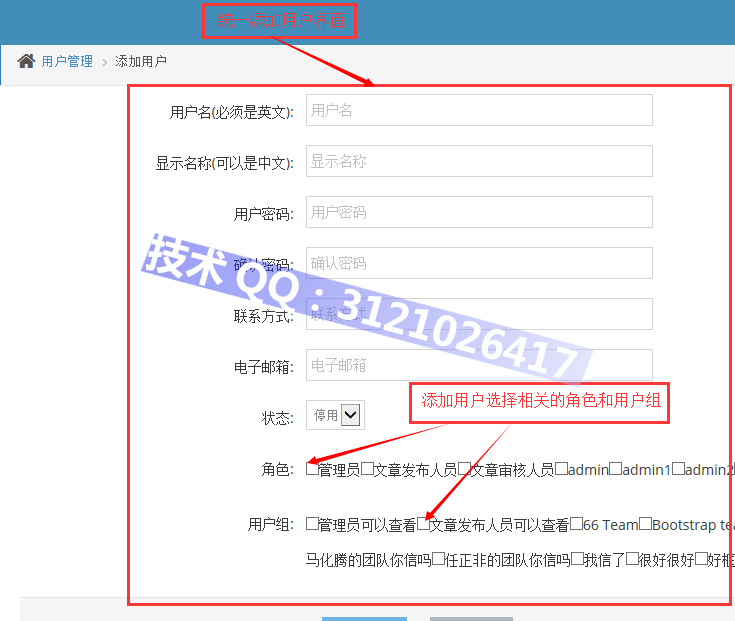Select the 用户密码 password field
This screenshot has height=621, width=735.
(479, 212)
